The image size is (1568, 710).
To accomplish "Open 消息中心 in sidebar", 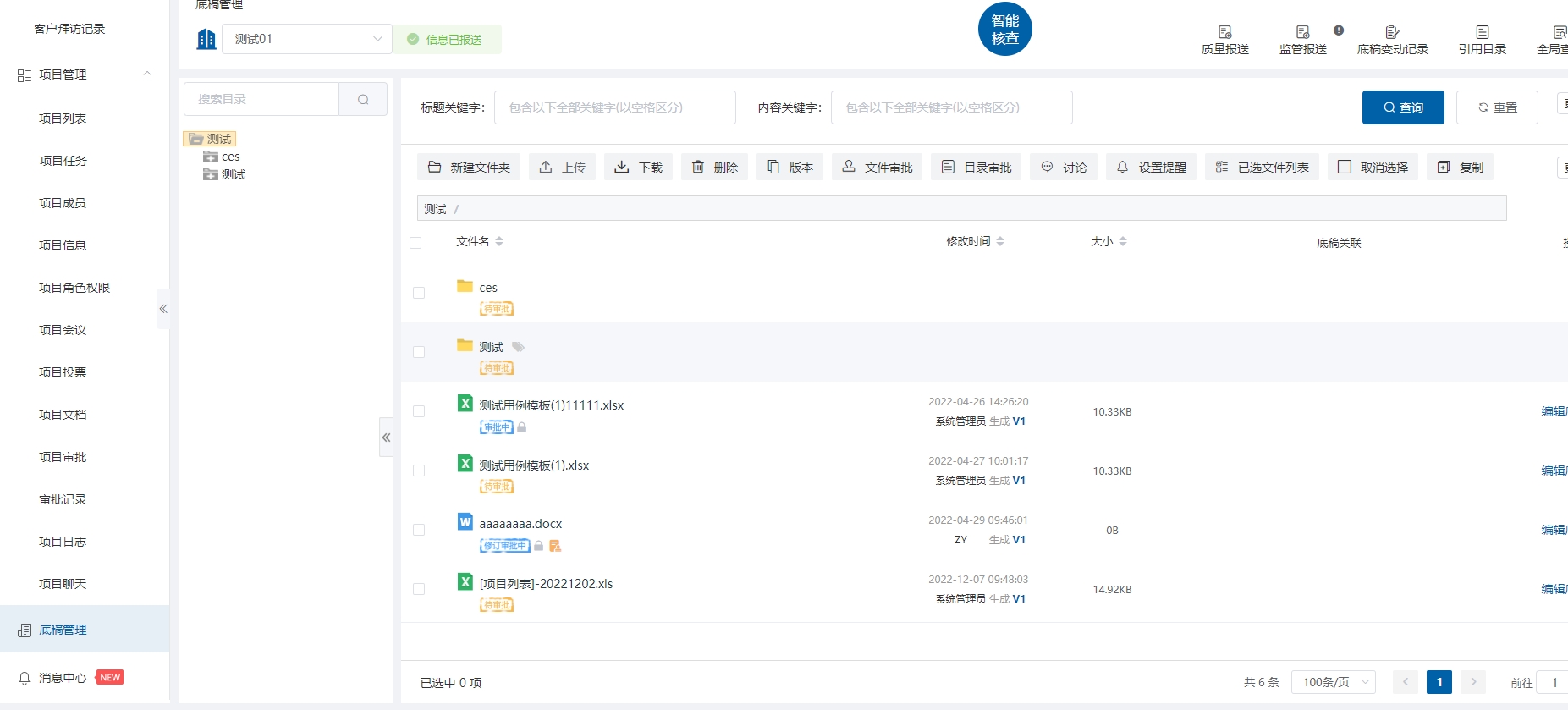I will pos(63,678).
